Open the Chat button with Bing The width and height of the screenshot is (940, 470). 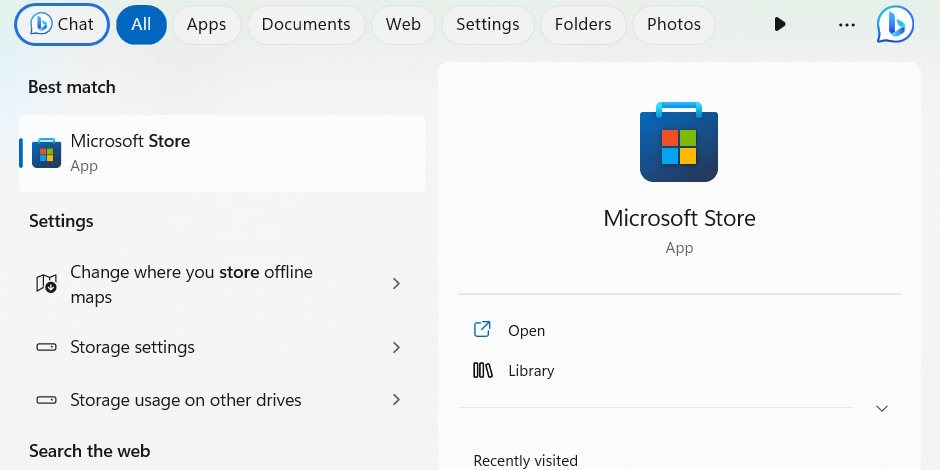(x=62, y=24)
